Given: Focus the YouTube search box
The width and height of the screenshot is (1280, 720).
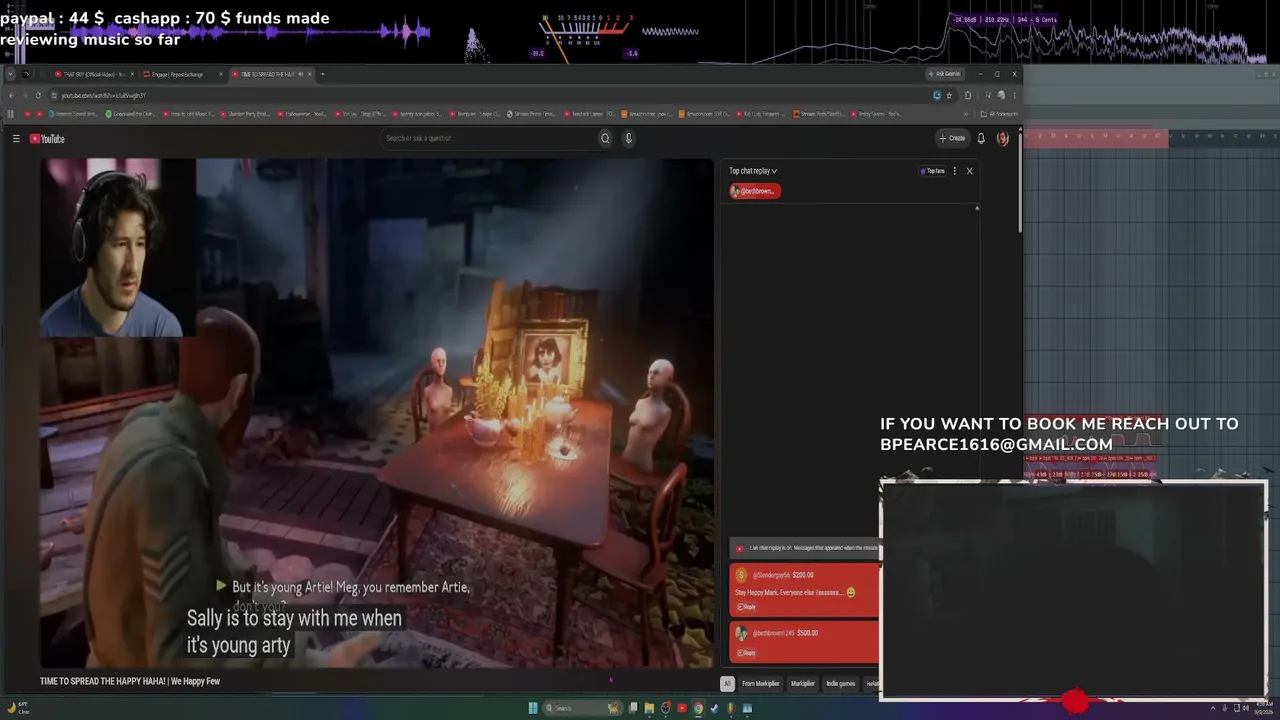Looking at the screenshot, I should point(490,139).
